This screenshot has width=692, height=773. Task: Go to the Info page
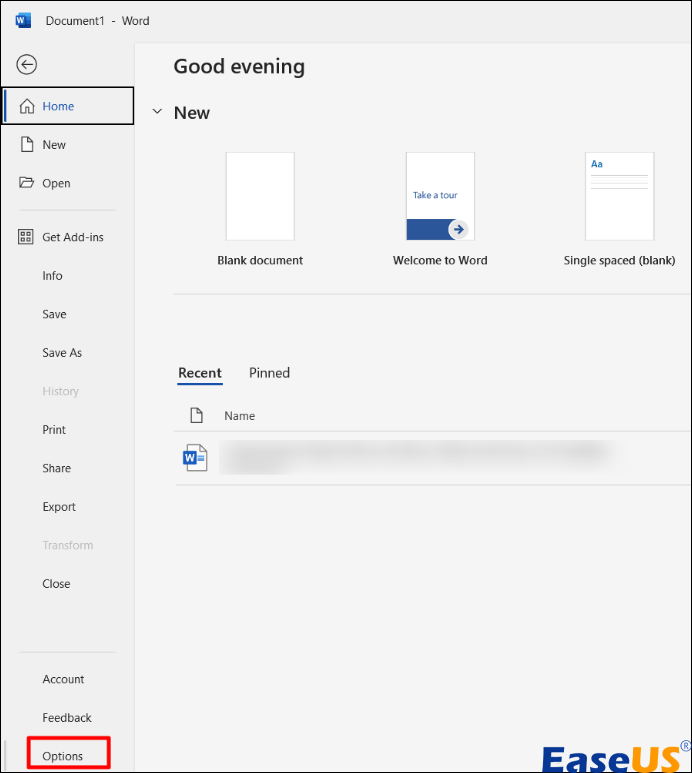tap(68, 276)
